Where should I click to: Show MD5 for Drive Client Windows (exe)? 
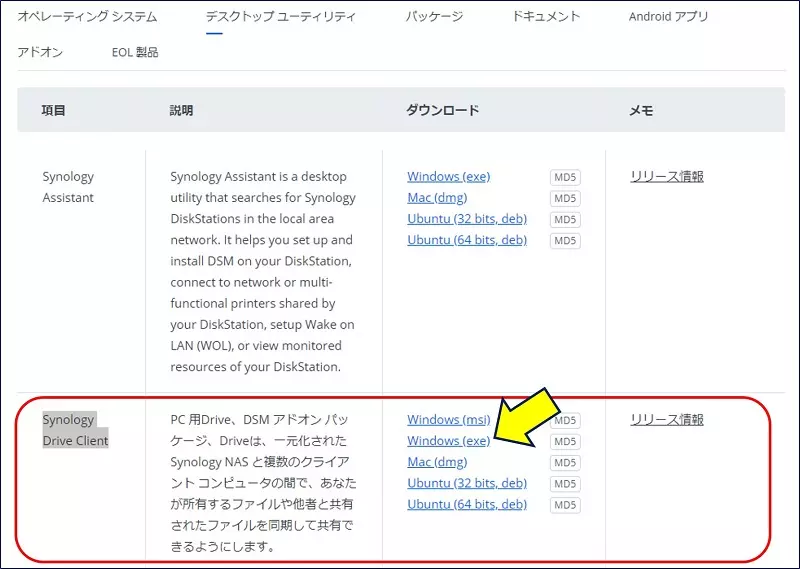[565, 441]
